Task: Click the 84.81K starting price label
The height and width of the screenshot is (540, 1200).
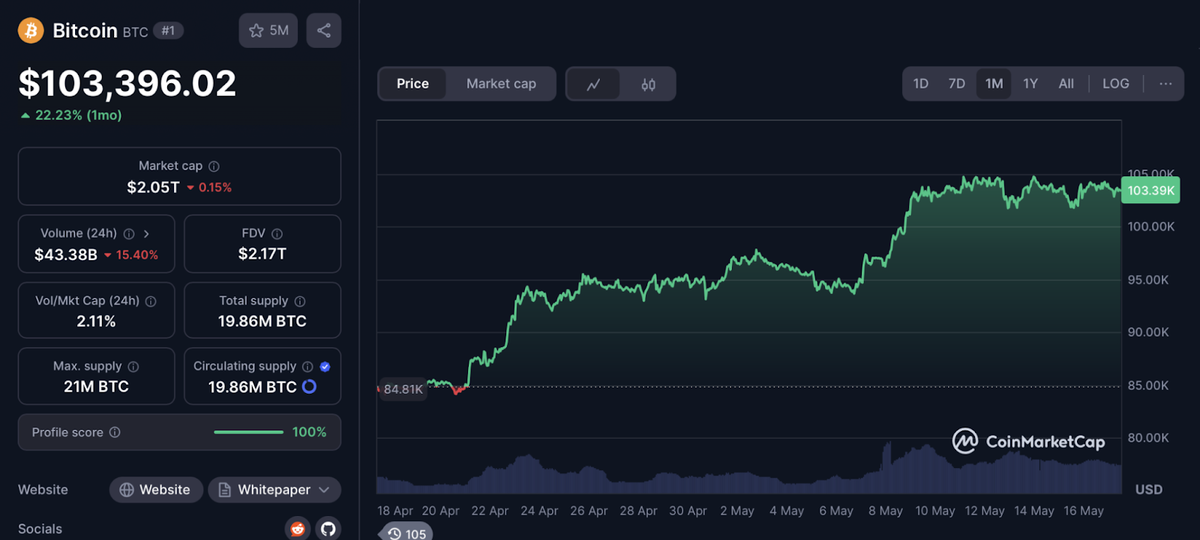Action: [403, 389]
